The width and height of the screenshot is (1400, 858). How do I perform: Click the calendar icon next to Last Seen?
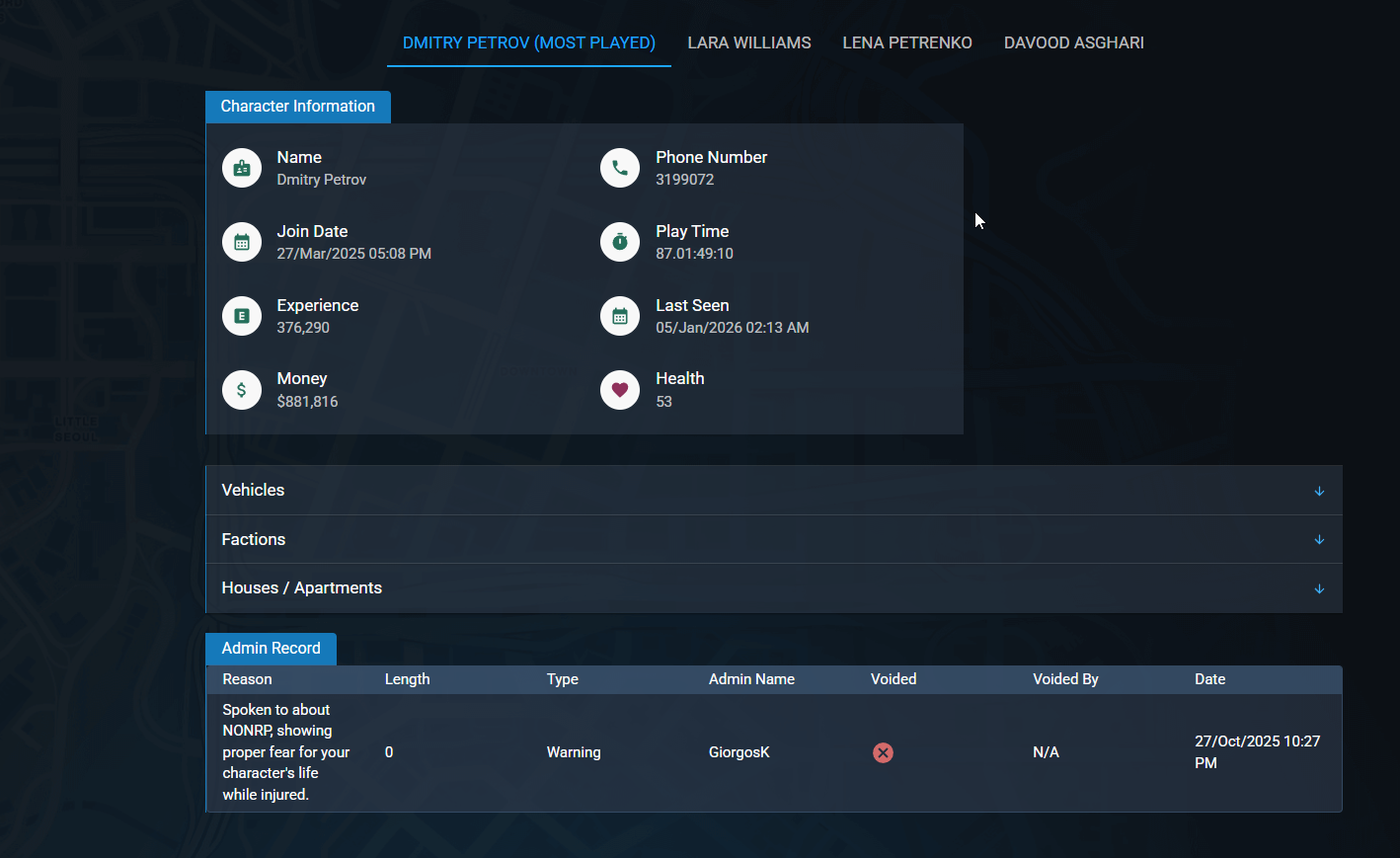pos(620,316)
